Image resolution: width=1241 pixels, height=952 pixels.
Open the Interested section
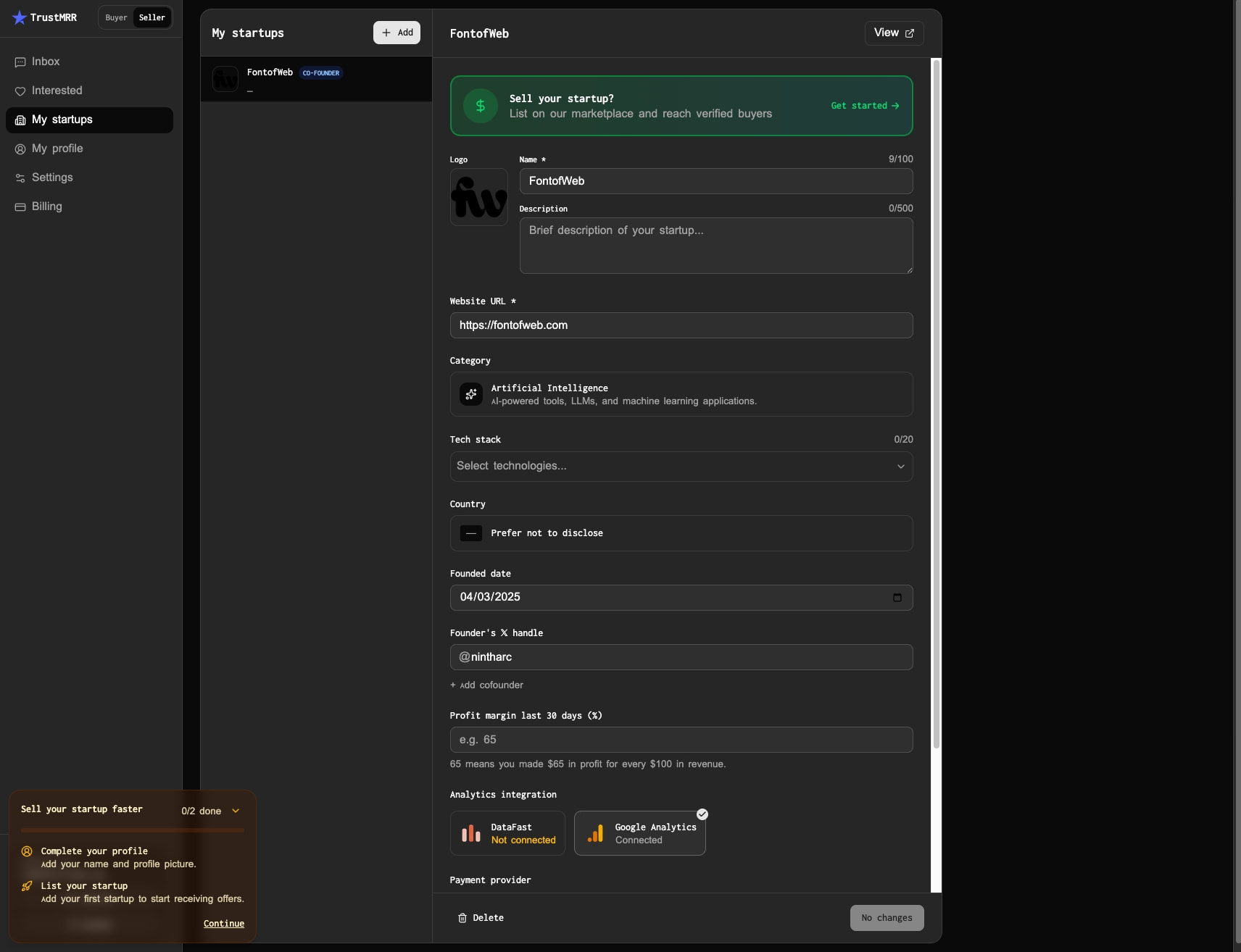(89, 91)
